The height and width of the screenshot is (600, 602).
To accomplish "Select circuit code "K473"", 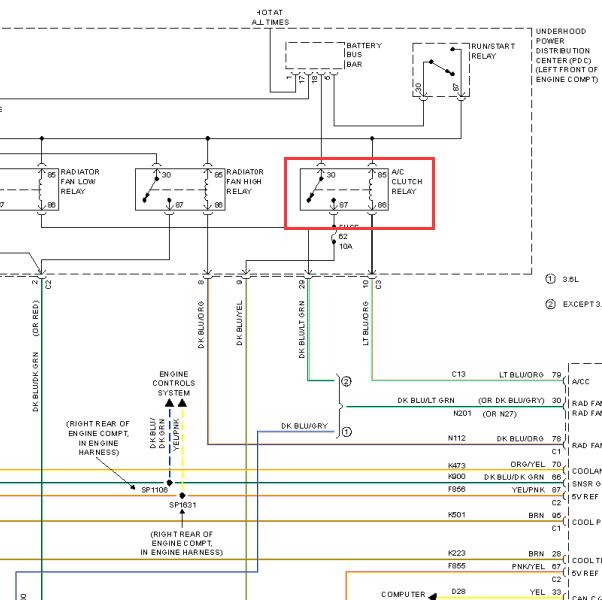I will click(456, 466).
